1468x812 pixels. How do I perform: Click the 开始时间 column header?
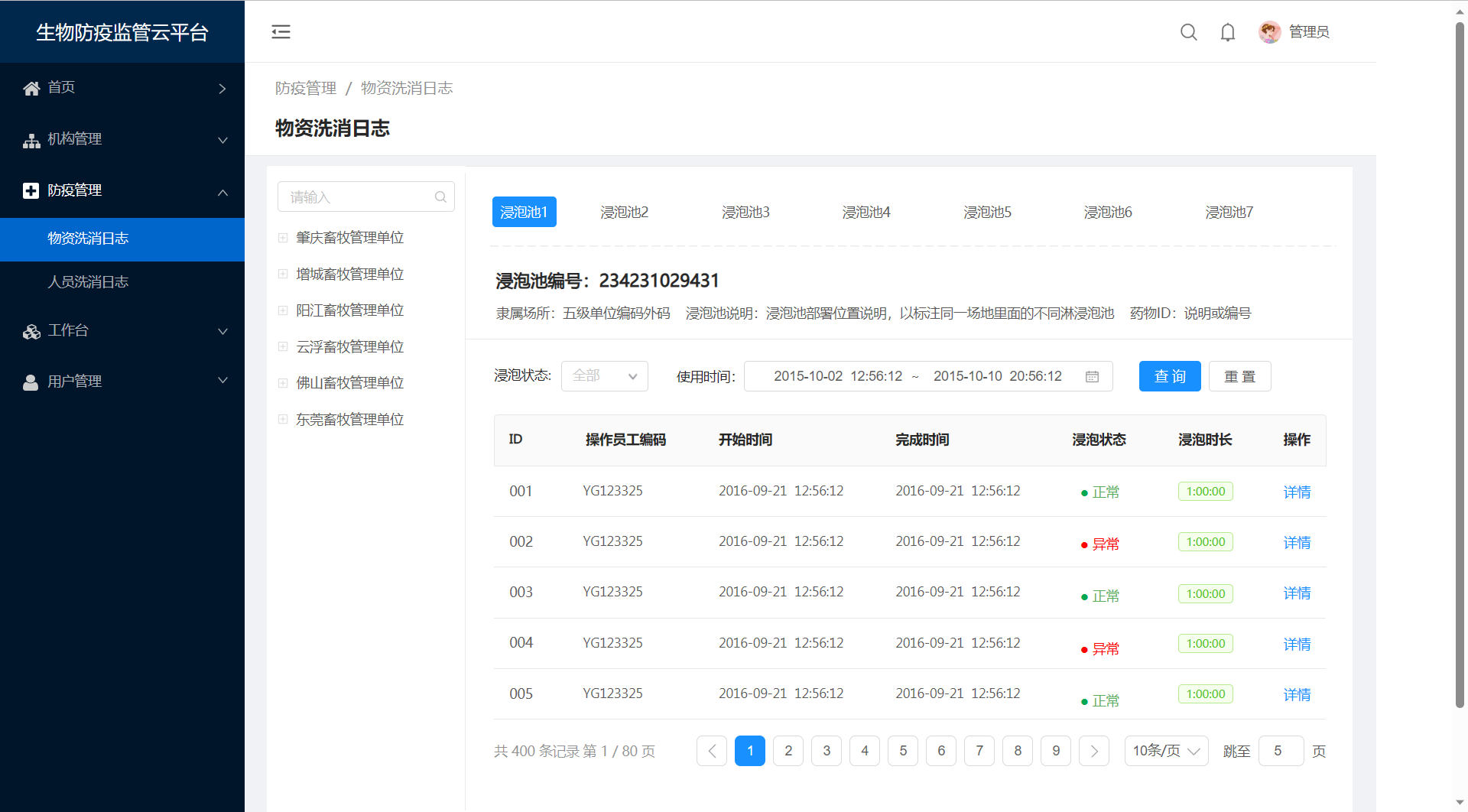pos(745,440)
